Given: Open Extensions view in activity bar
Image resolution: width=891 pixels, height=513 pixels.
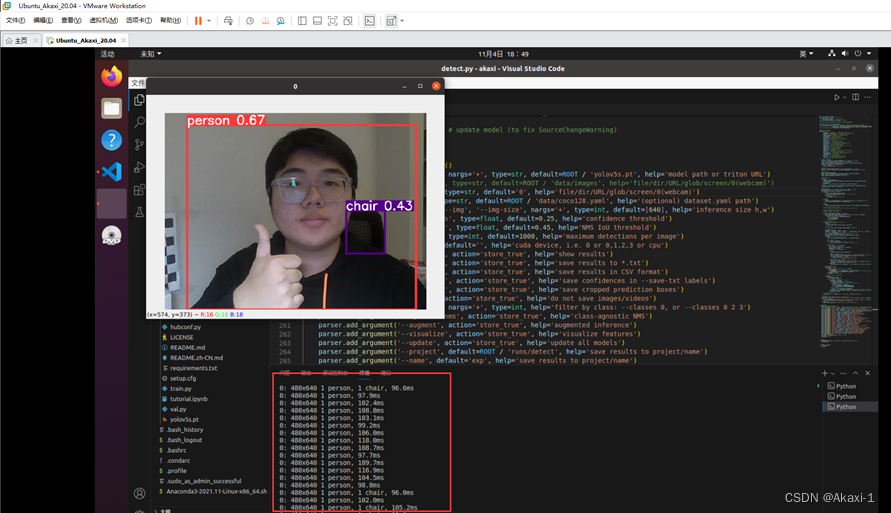Looking at the screenshot, I should pyautogui.click(x=139, y=190).
